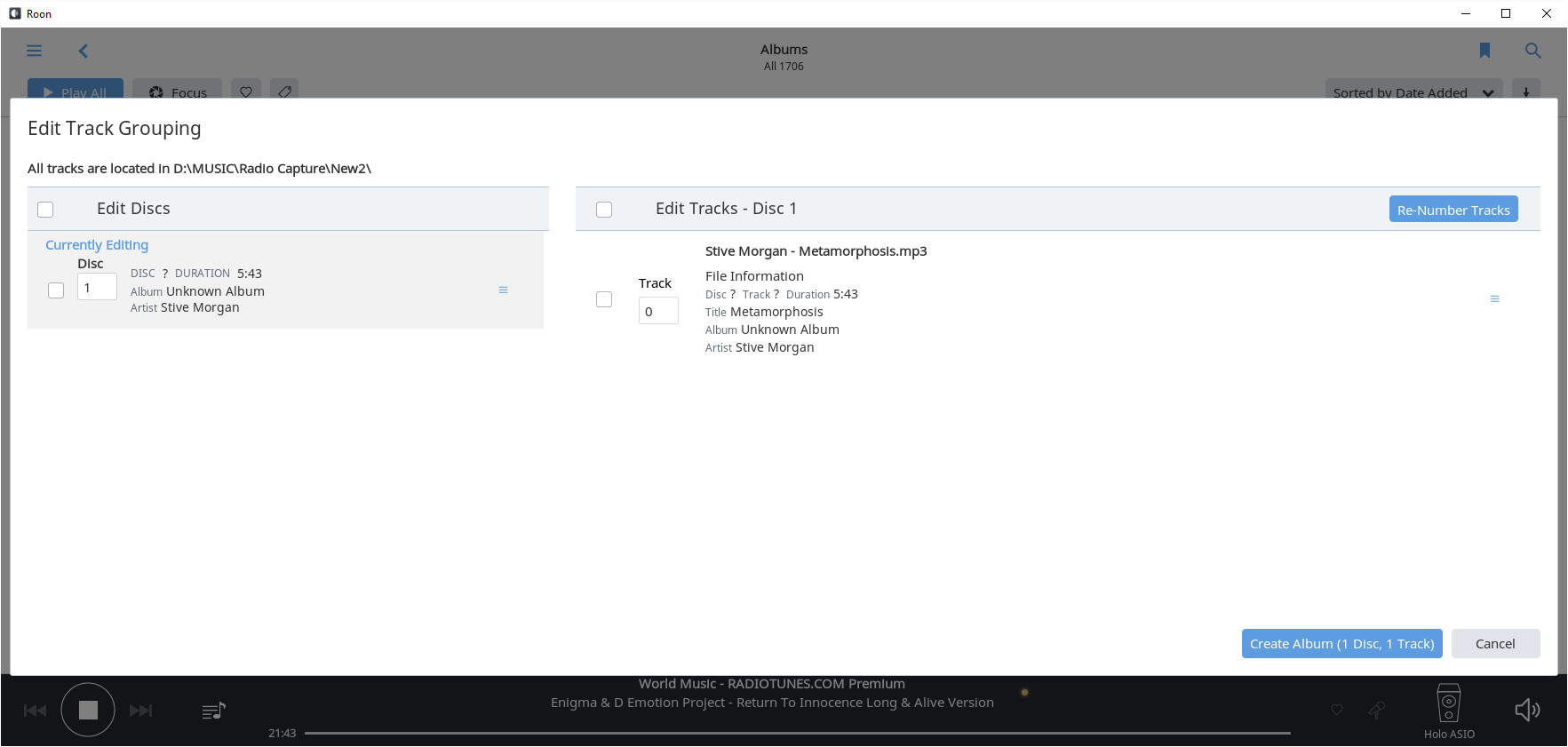Screen dimensions: 1568x747
Task: Click the Play All button
Action: pos(76,91)
